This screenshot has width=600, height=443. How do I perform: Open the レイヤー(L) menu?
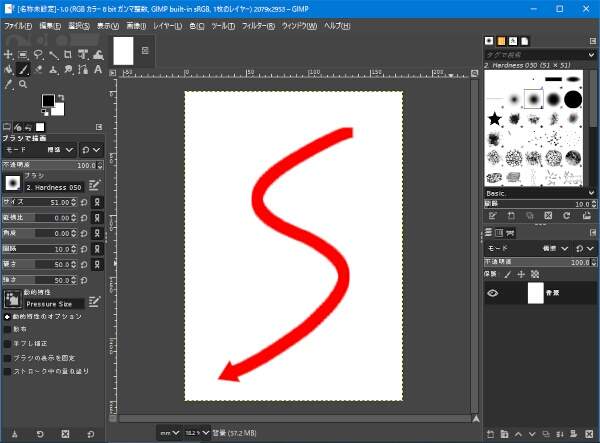(168, 25)
